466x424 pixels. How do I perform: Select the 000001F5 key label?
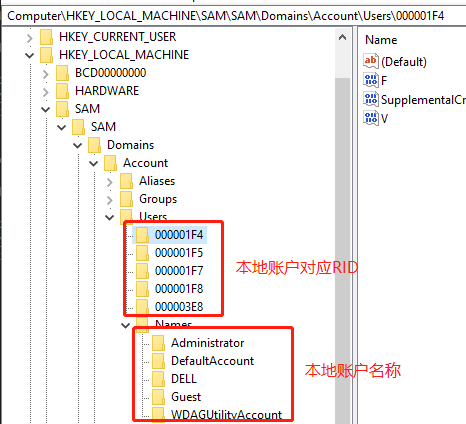click(179, 253)
